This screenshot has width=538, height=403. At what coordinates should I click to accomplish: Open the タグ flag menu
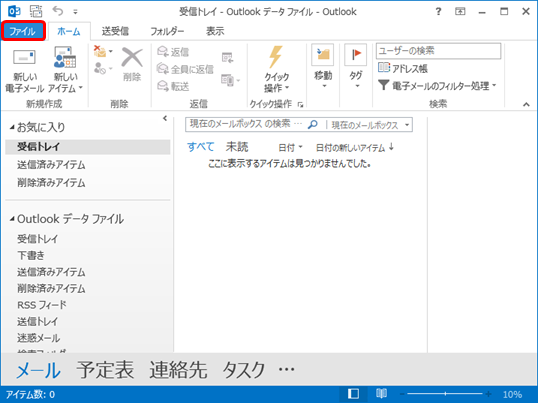coord(355,67)
